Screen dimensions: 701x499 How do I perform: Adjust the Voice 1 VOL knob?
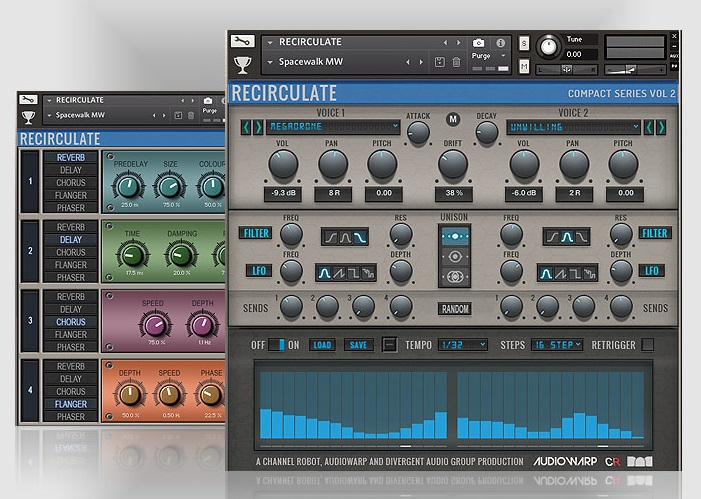[283, 164]
